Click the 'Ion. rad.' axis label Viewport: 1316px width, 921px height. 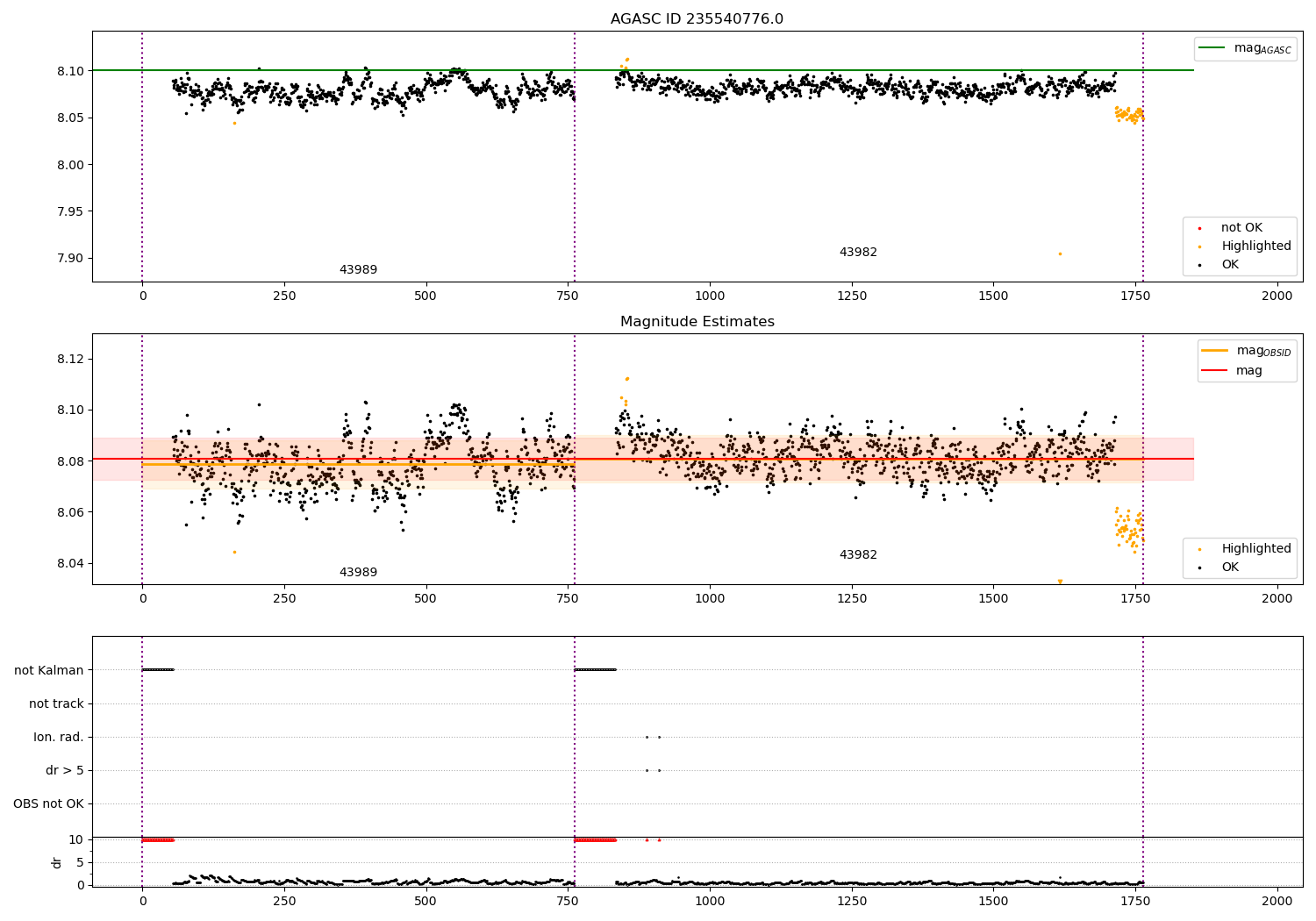59,737
